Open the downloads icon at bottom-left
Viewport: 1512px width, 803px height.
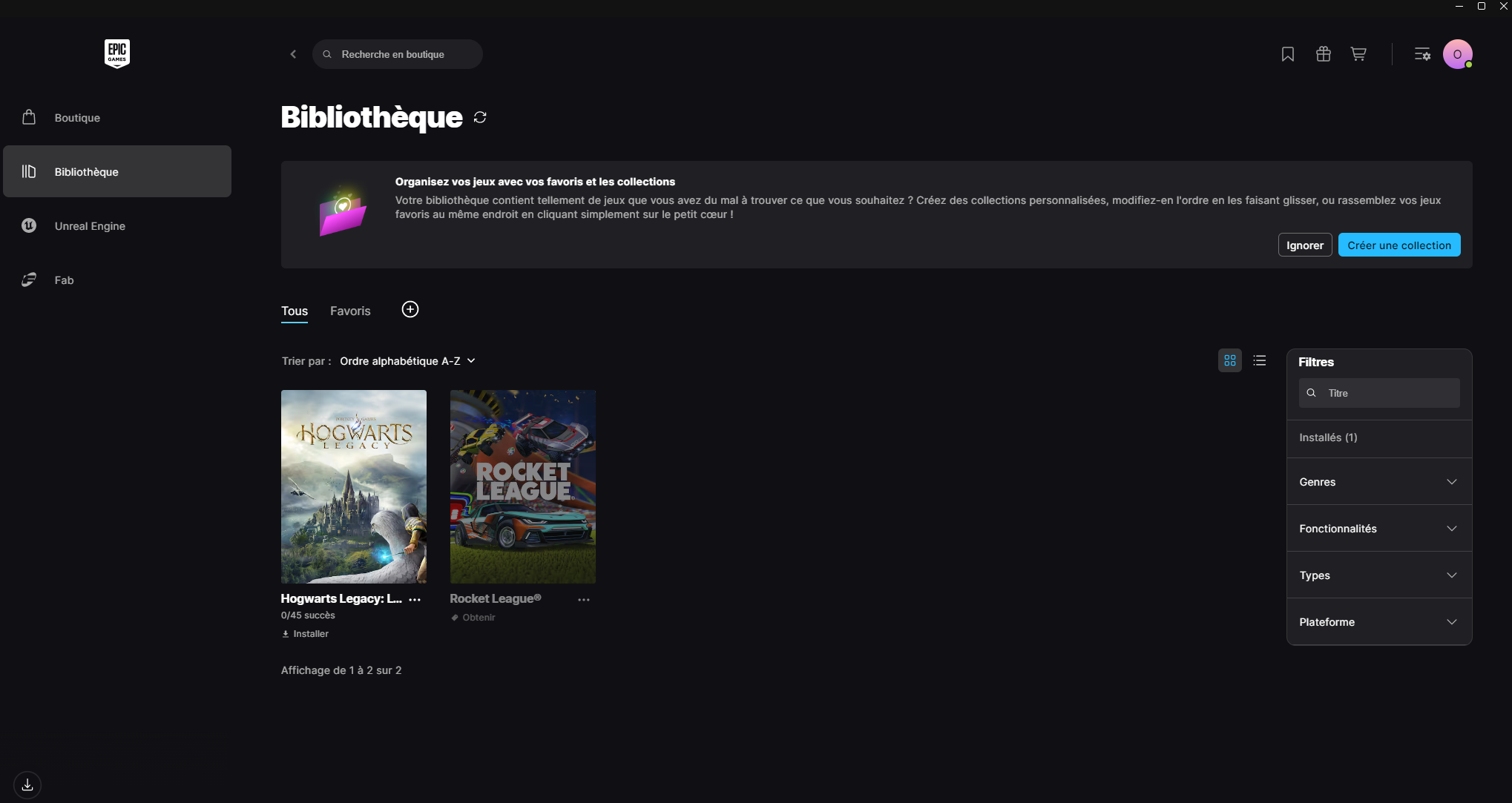[27, 784]
